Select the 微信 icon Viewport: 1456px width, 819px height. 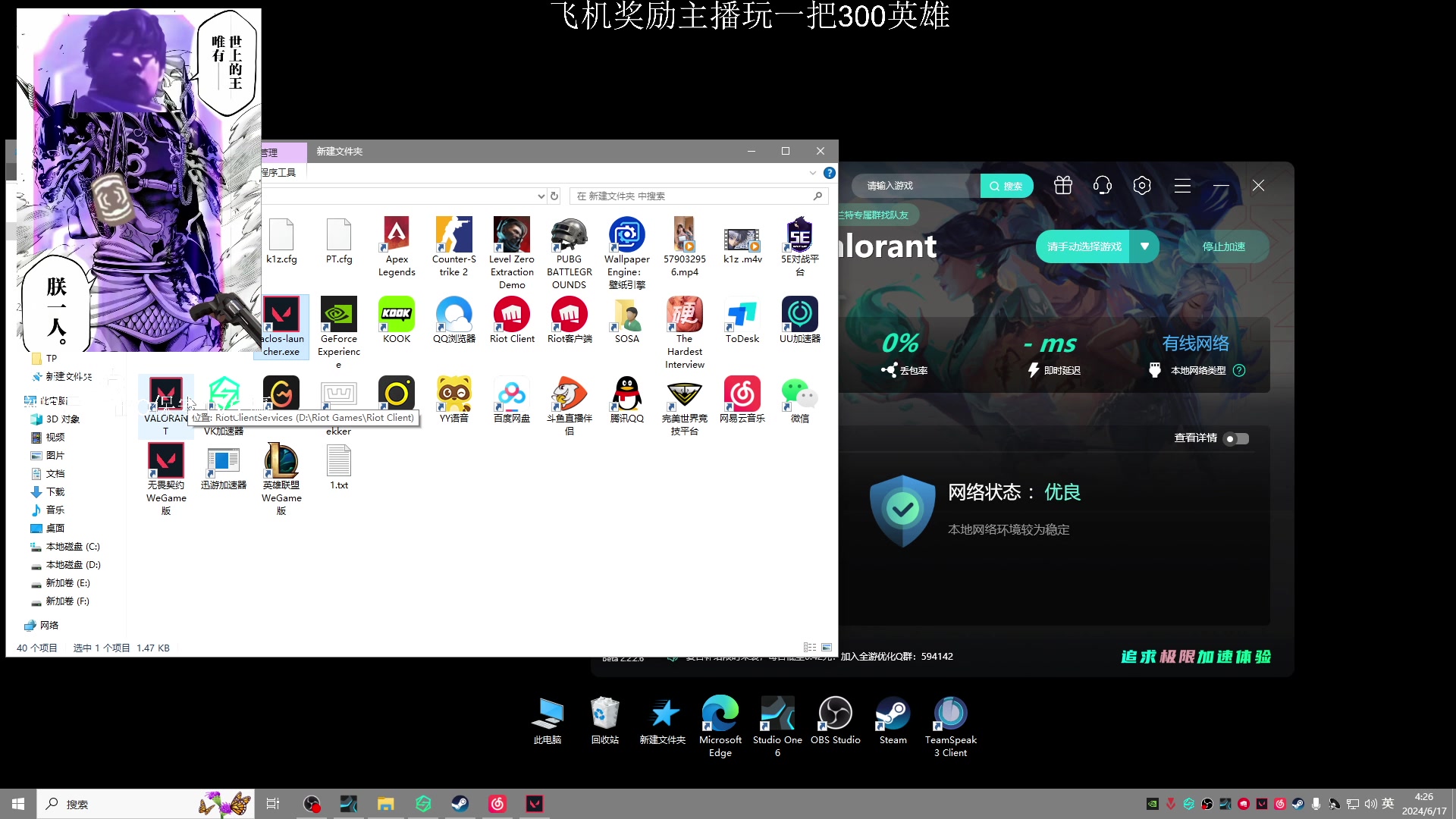(800, 400)
